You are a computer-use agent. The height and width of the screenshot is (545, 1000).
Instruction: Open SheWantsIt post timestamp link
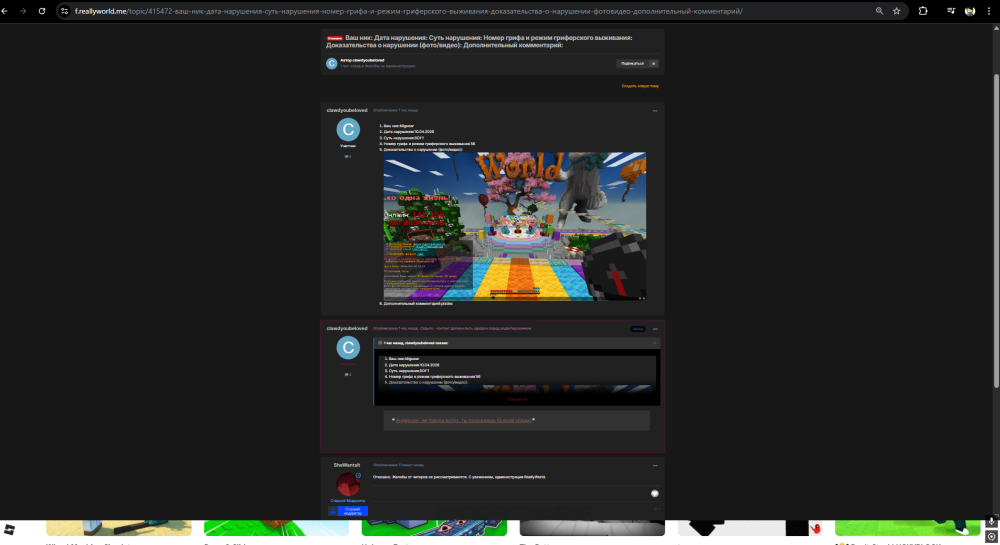(399, 465)
